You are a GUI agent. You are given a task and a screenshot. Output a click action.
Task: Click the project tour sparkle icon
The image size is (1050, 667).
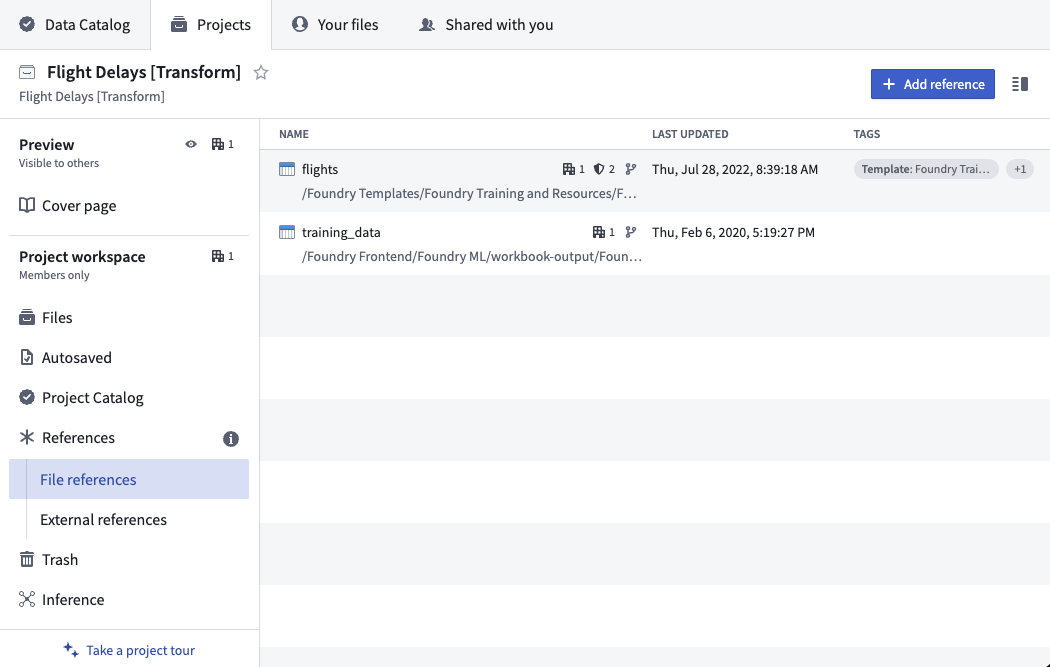(71, 650)
